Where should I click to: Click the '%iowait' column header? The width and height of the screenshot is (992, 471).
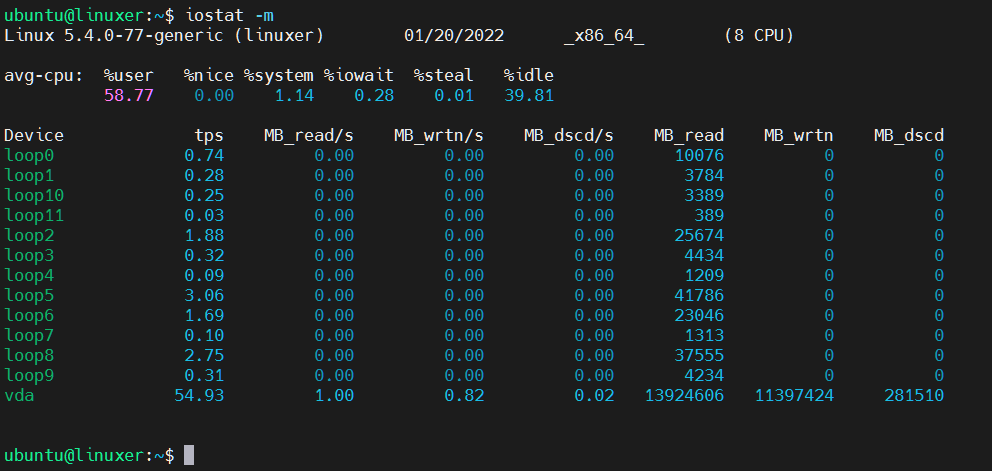click(x=359, y=76)
